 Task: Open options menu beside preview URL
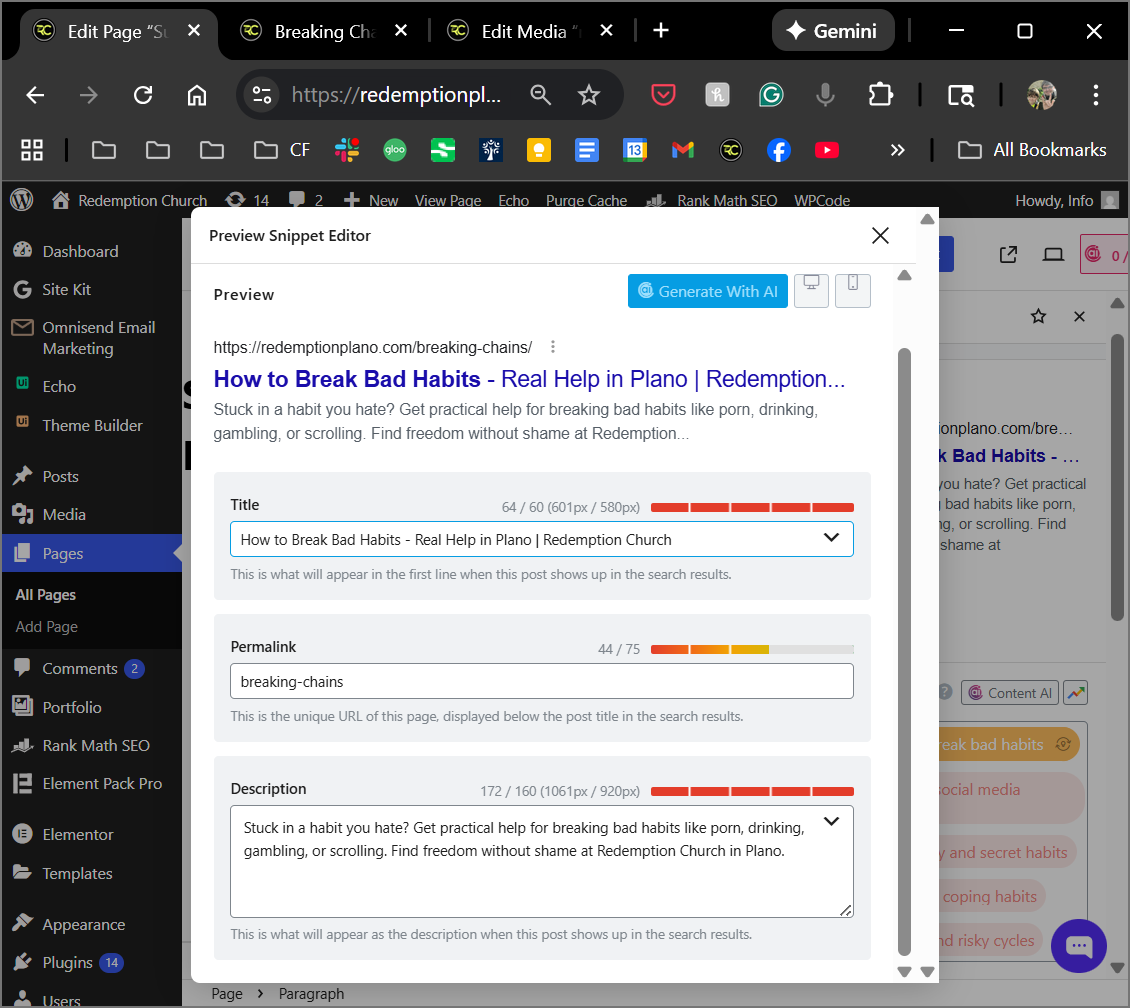pyautogui.click(x=553, y=347)
